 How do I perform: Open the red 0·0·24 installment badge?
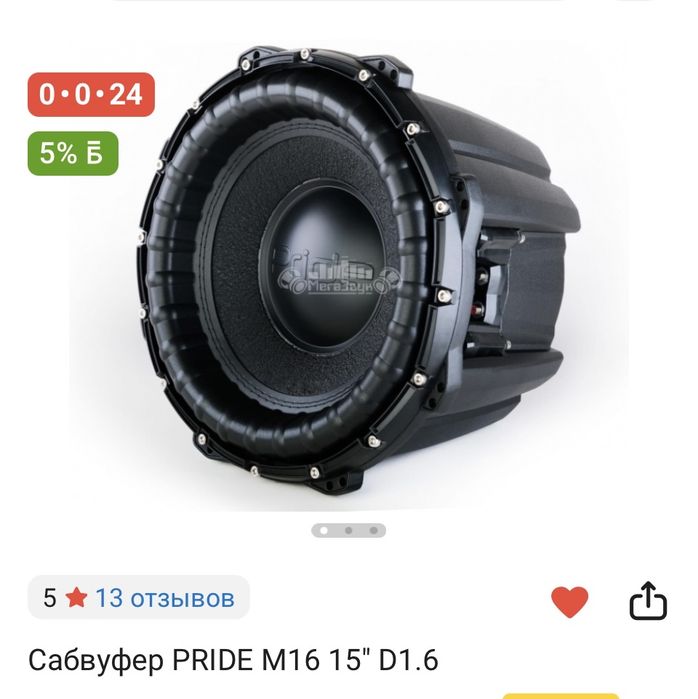pyautogui.click(x=91, y=95)
